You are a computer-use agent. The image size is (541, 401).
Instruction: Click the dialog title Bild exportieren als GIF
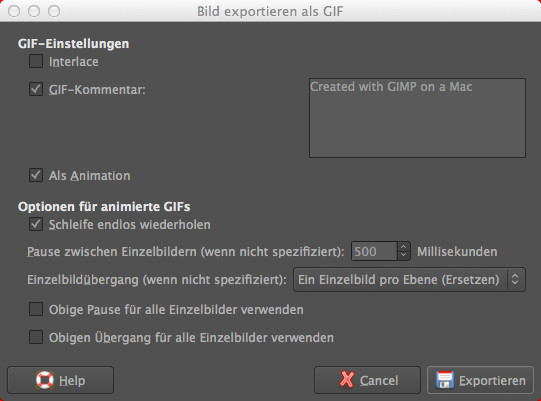[x=270, y=11]
